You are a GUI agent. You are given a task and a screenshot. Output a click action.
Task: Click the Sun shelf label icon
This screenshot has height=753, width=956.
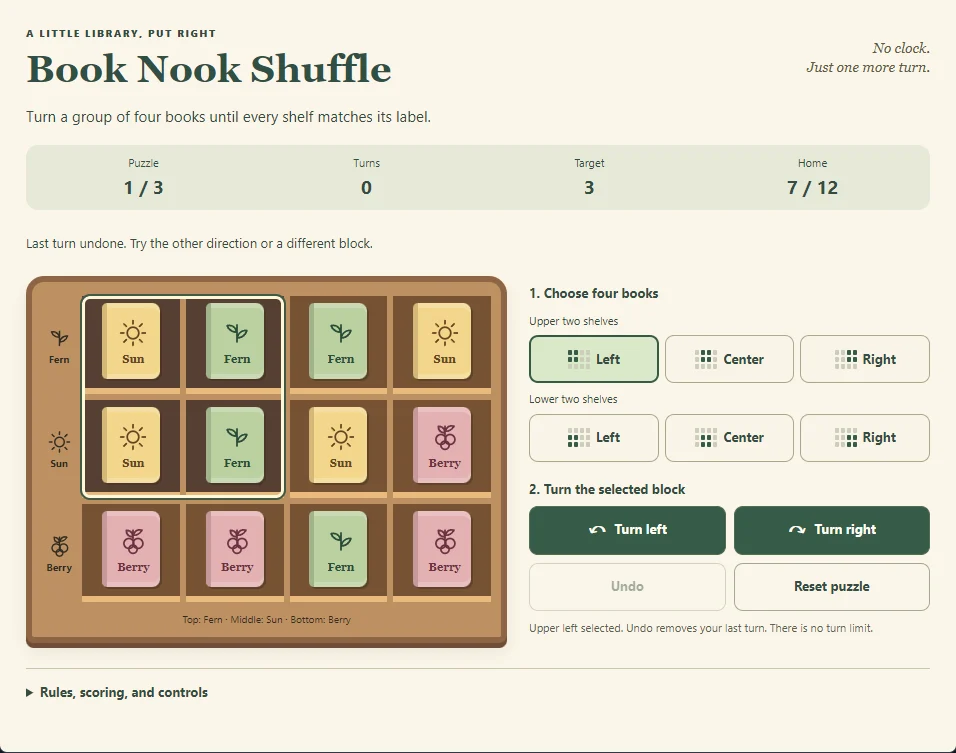click(59, 441)
